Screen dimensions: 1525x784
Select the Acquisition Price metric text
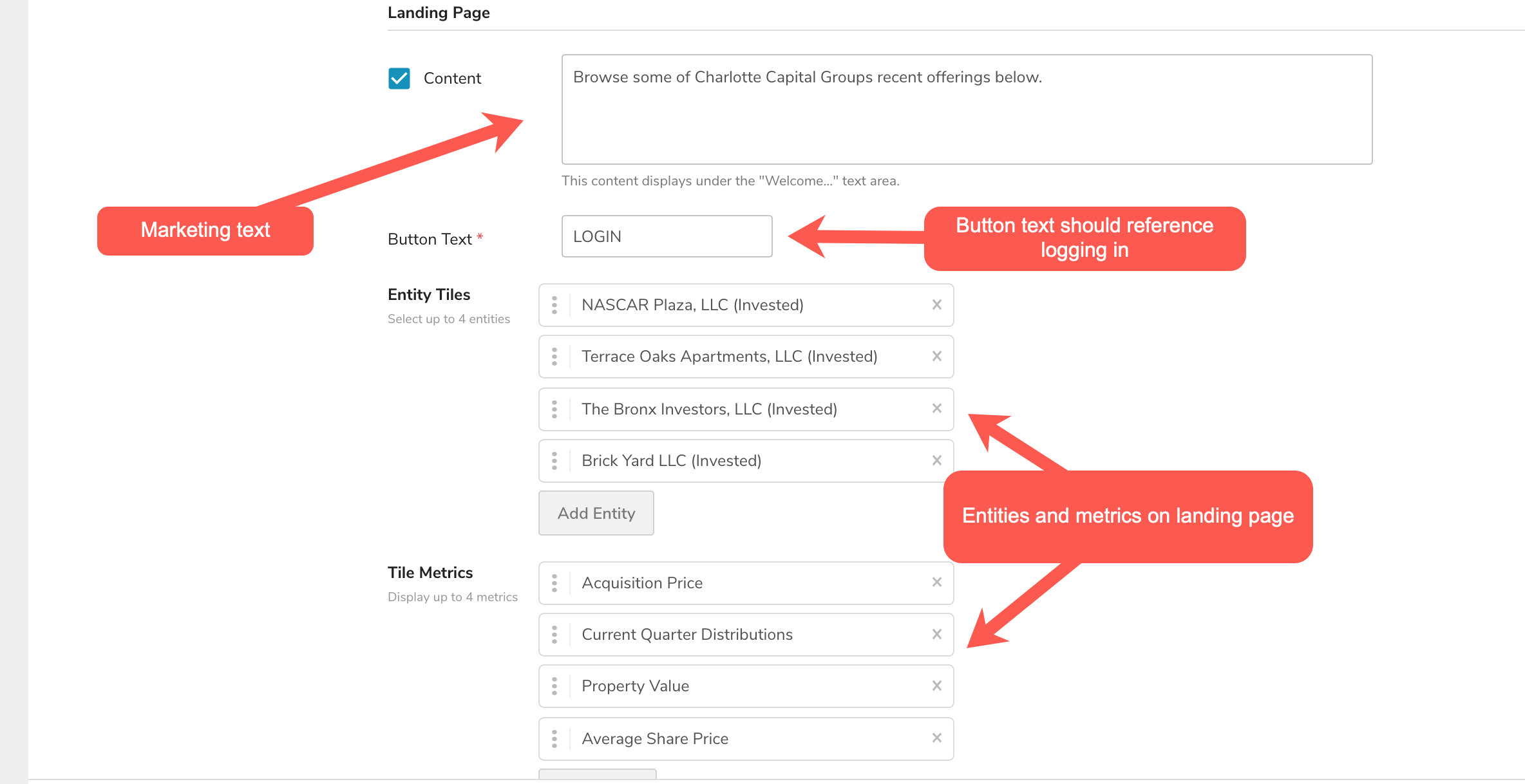point(642,583)
